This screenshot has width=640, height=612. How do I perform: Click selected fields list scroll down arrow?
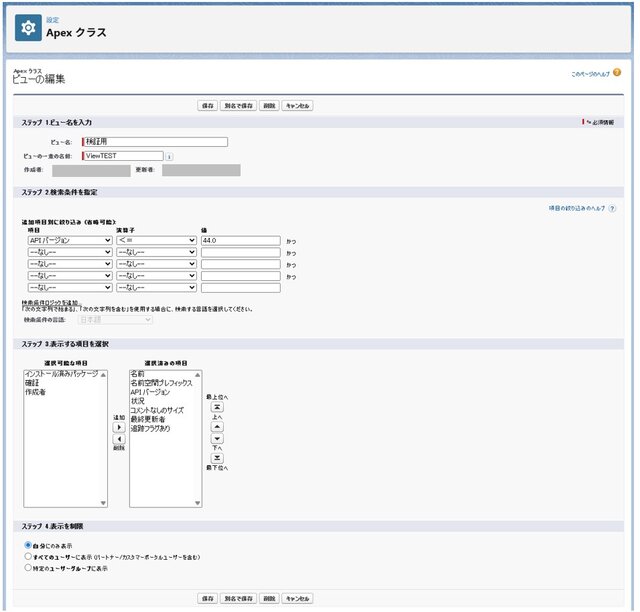click(198, 503)
